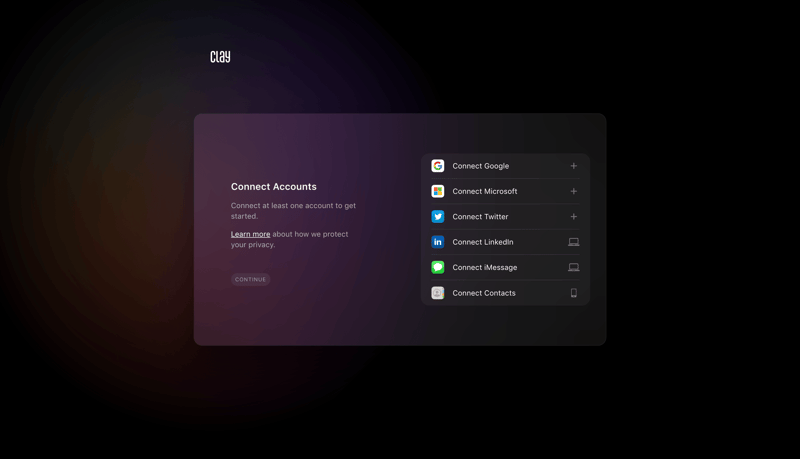Viewport: 800px width, 459px height.
Task: Select Connect Twitter text
Action: [x=480, y=217]
